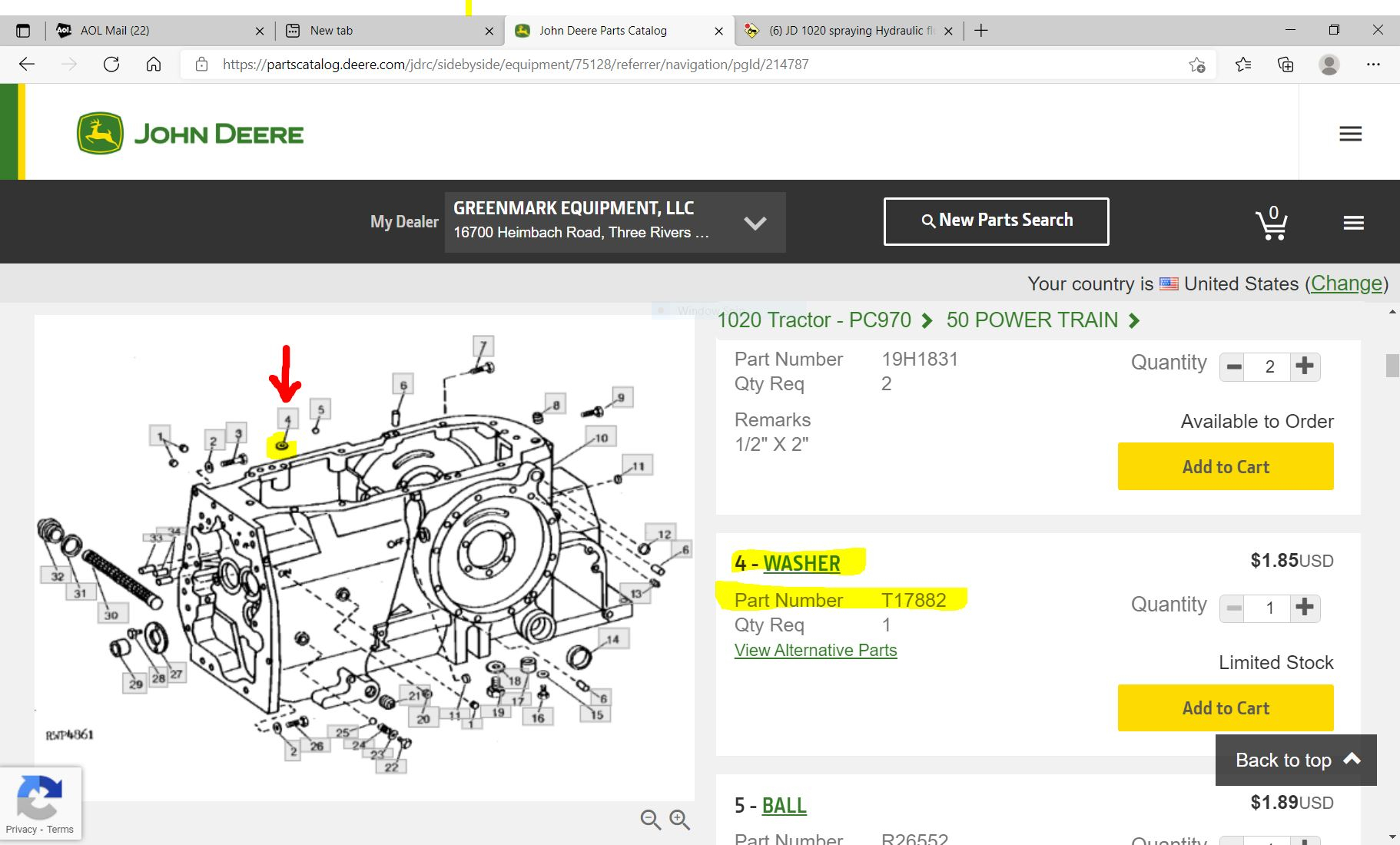Click quantity field for WASHER T17882
Image resolution: width=1400 pixels, height=845 pixels.
pos(1269,608)
